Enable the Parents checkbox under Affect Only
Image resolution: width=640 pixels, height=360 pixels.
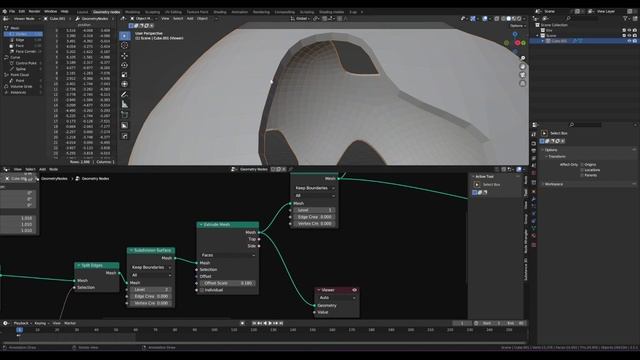pos(582,175)
